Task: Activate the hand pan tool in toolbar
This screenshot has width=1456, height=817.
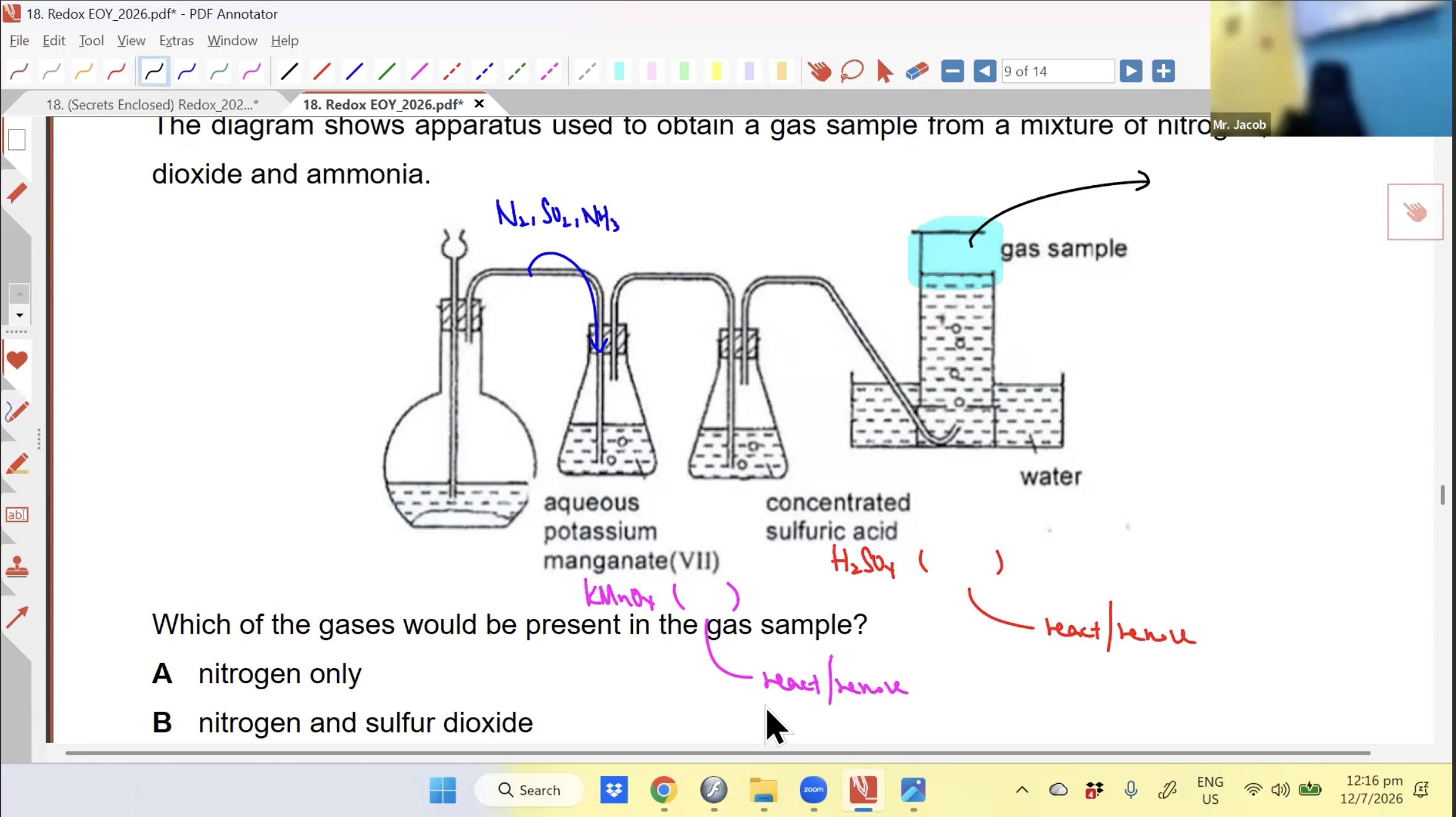Action: [819, 72]
